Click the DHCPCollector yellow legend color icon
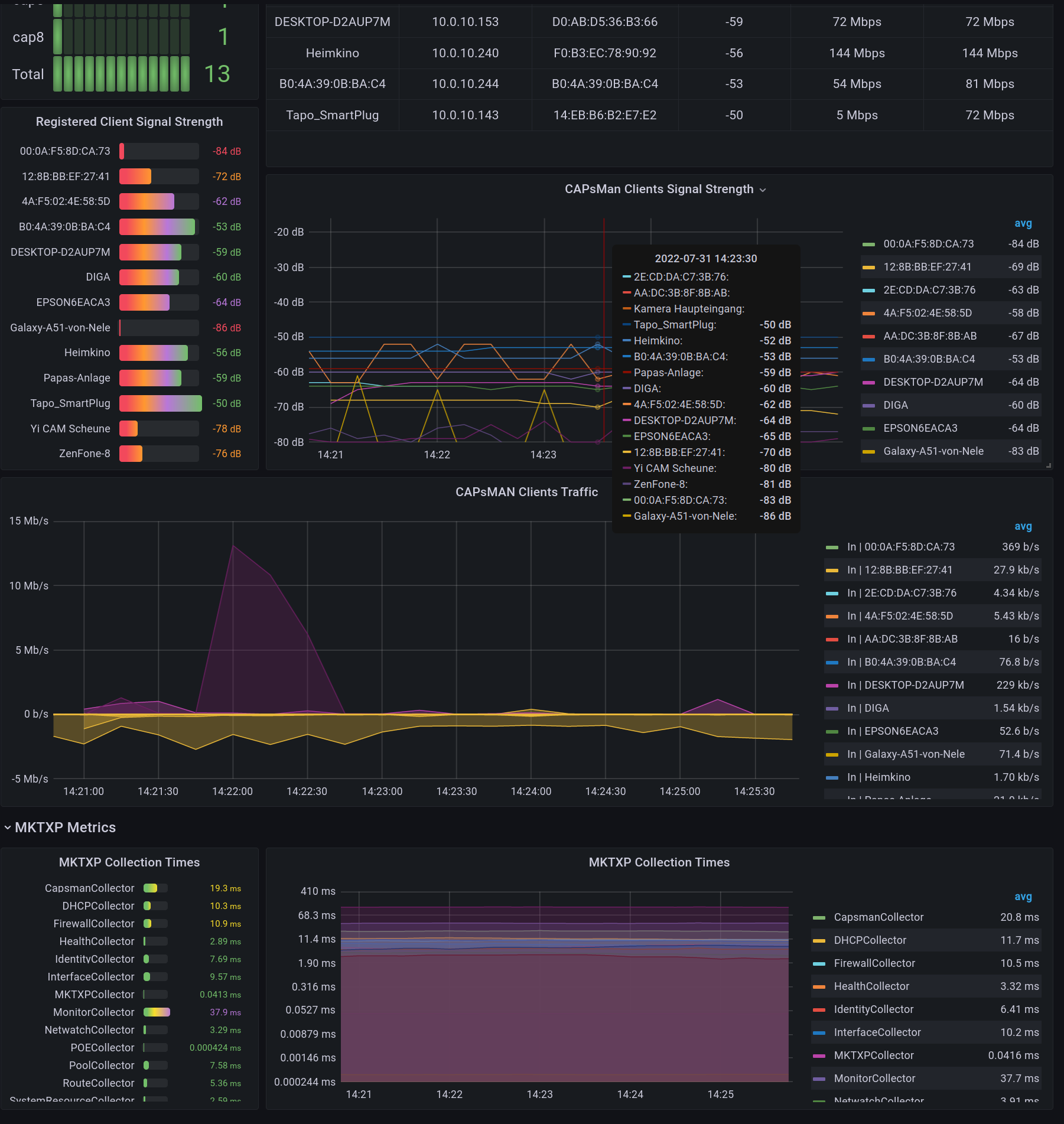The image size is (1064, 1124). [819, 941]
